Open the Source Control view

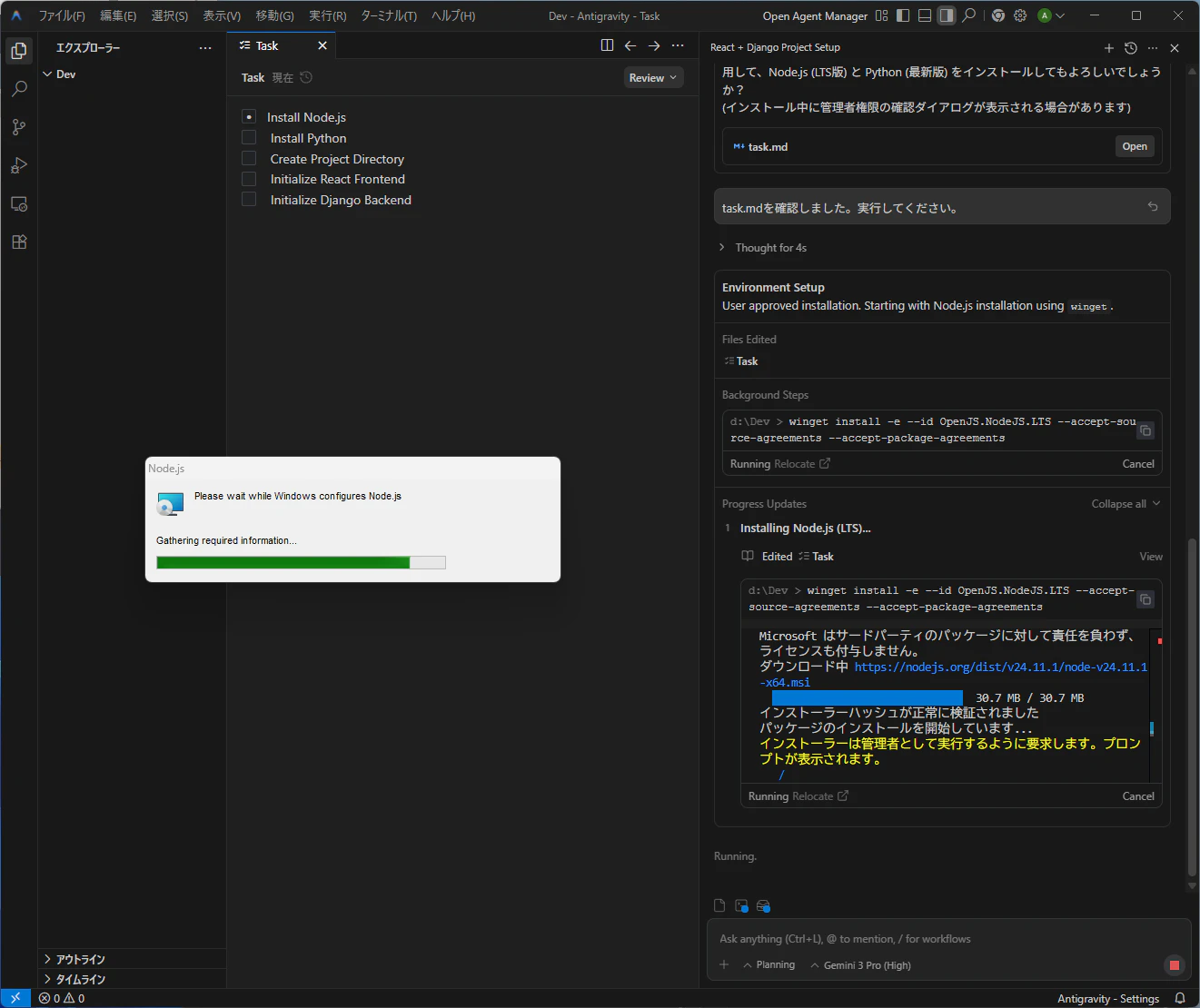[19, 127]
